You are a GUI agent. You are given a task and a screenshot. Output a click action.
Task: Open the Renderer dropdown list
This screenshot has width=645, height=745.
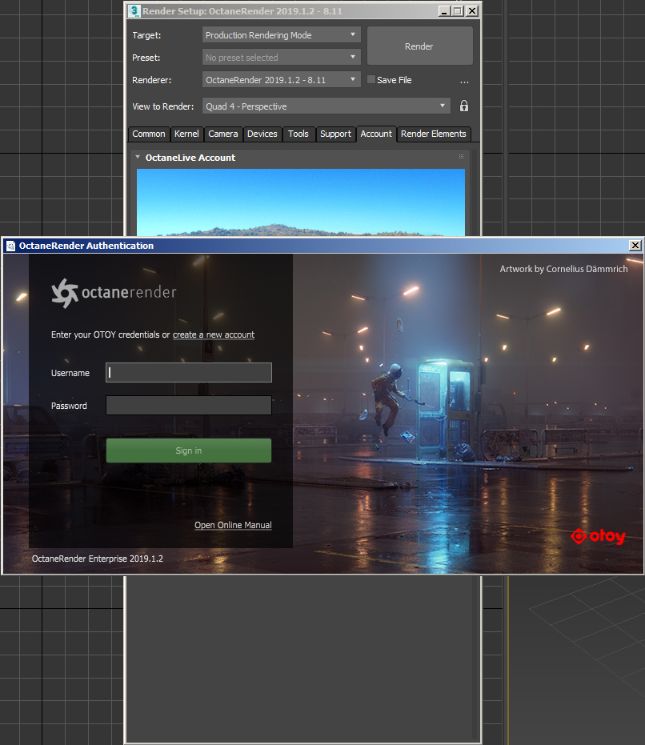coord(281,80)
